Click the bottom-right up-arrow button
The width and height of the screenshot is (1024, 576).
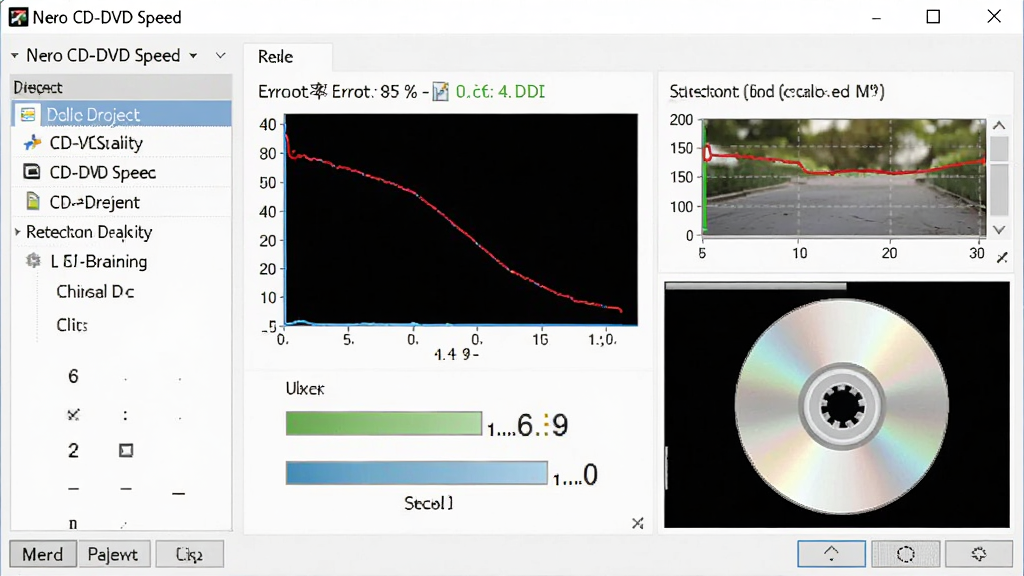pyautogui.click(x=831, y=554)
